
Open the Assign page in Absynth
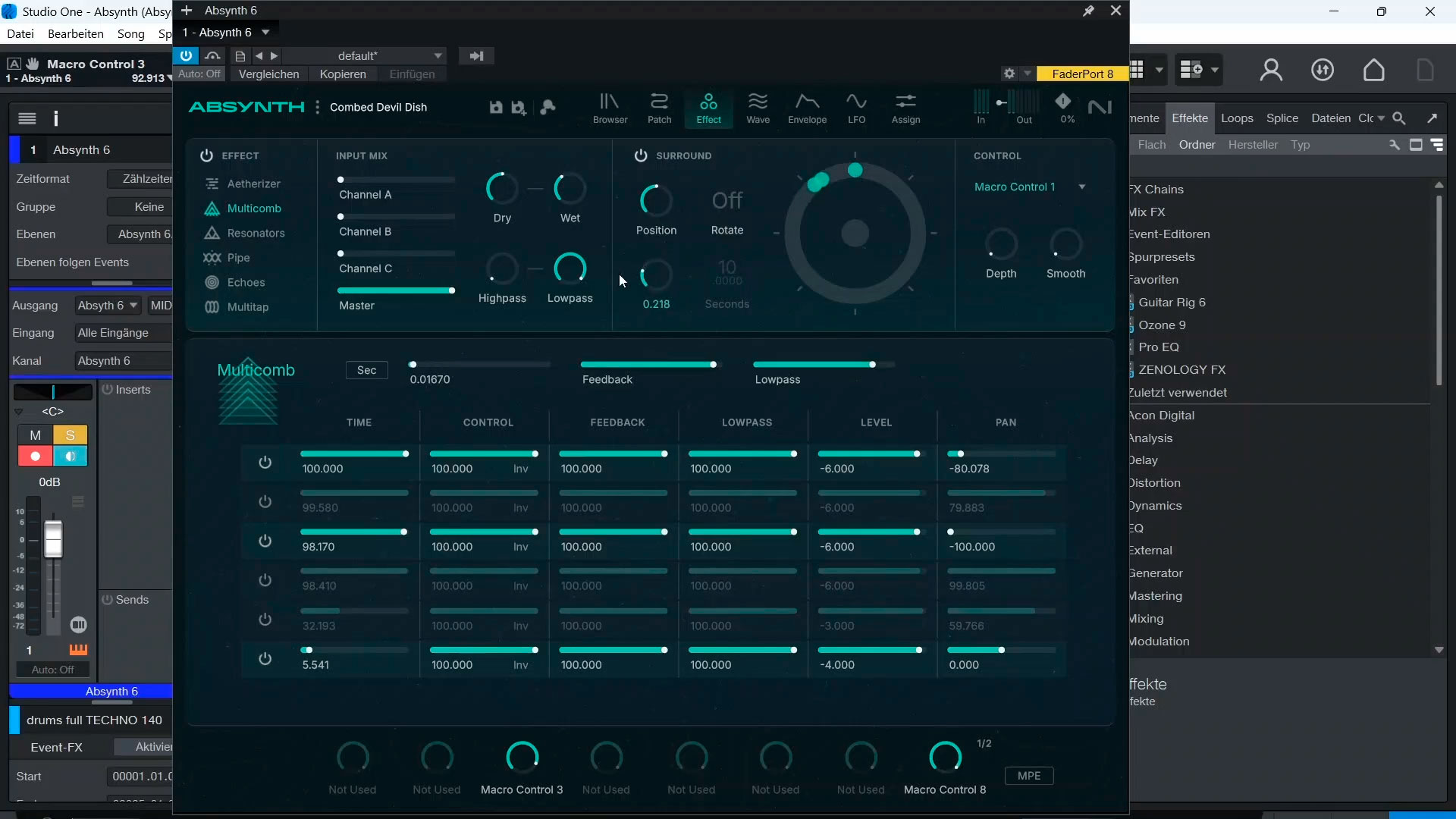coord(905,108)
